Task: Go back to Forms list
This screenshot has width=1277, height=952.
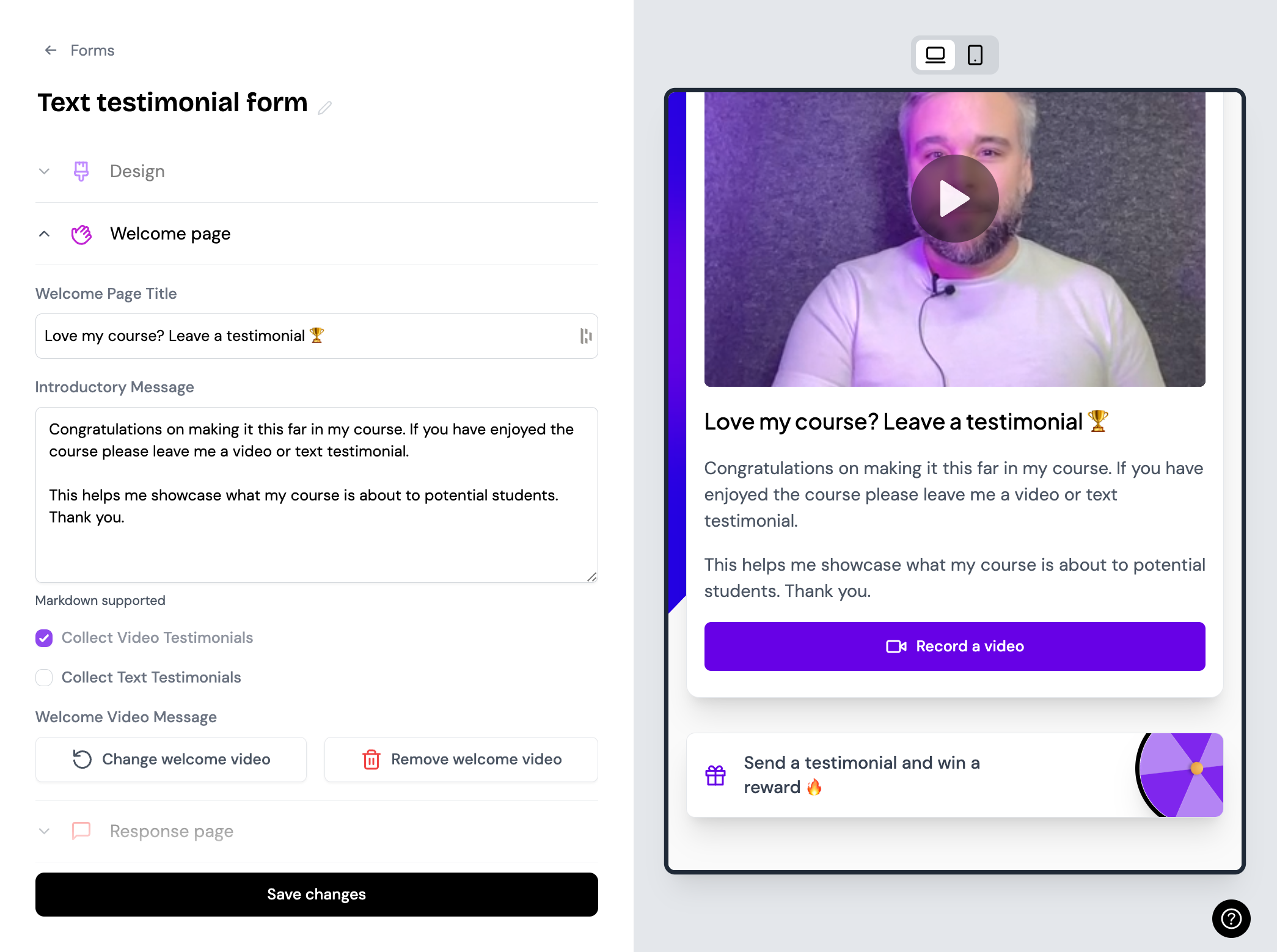Action: pos(92,50)
